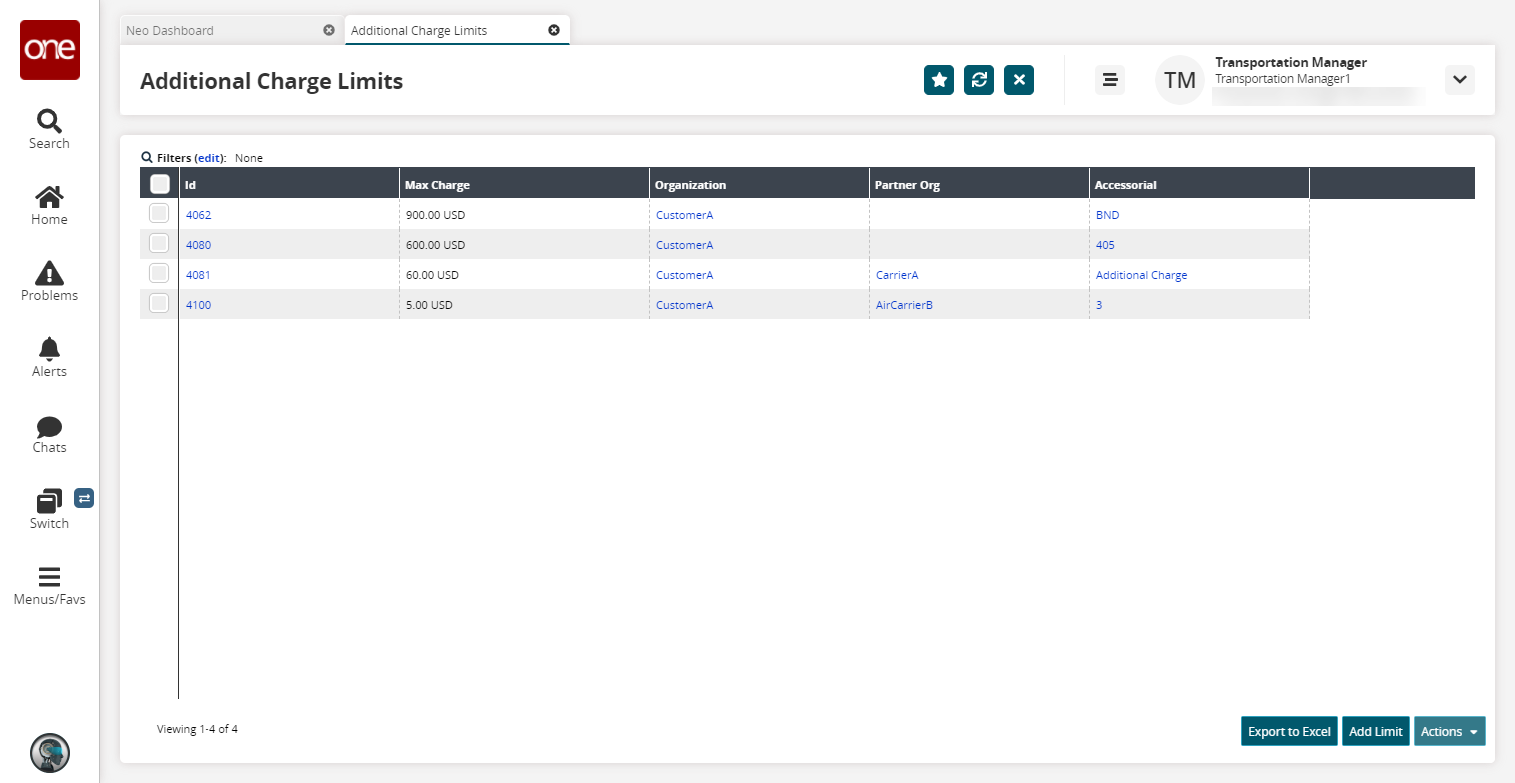The height and width of the screenshot is (783, 1515).
Task: Tick the checkbox for row 4100
Action: [159, 304]
